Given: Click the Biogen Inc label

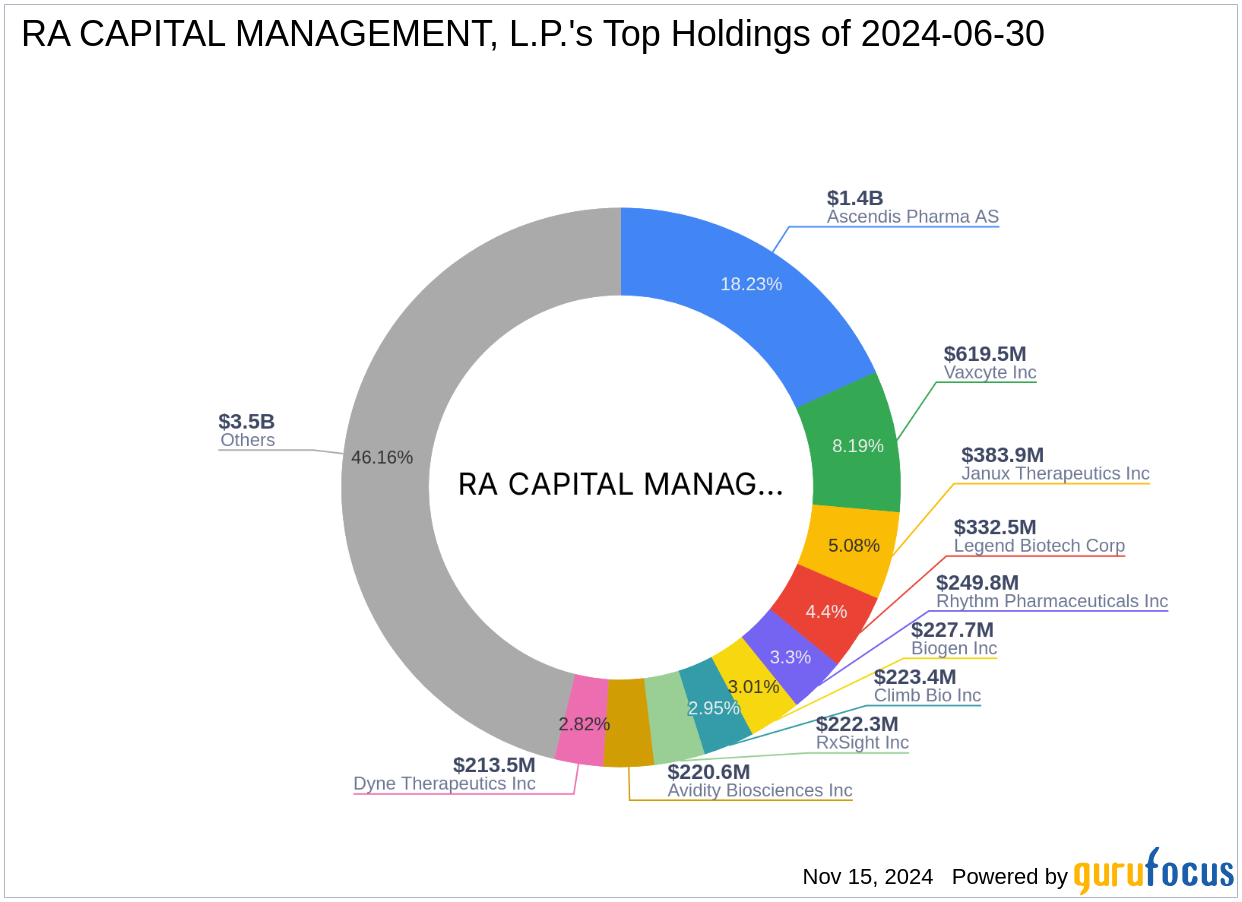Looking at the screenshot, I should point(955,649).
